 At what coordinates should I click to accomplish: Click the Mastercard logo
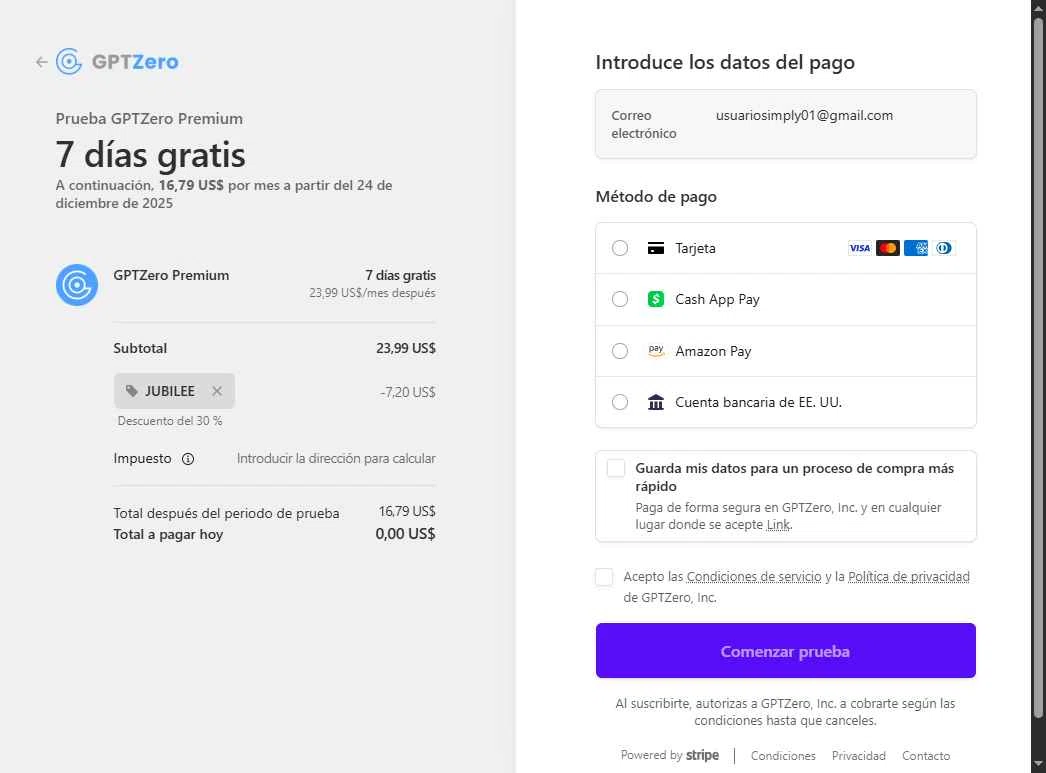tap(888, 248)
